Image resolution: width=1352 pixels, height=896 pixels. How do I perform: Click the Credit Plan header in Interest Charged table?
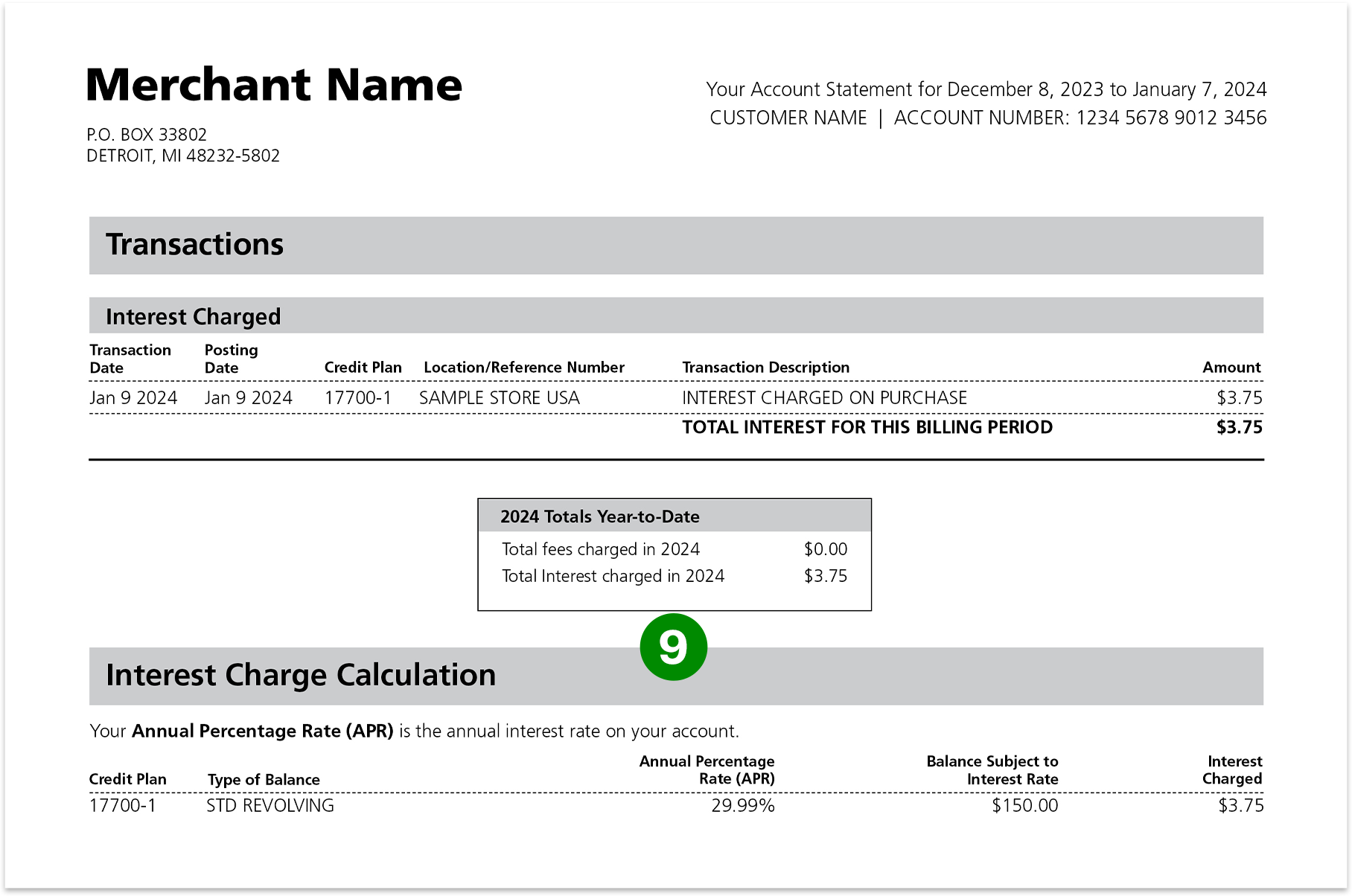click(x=363, y=368)
